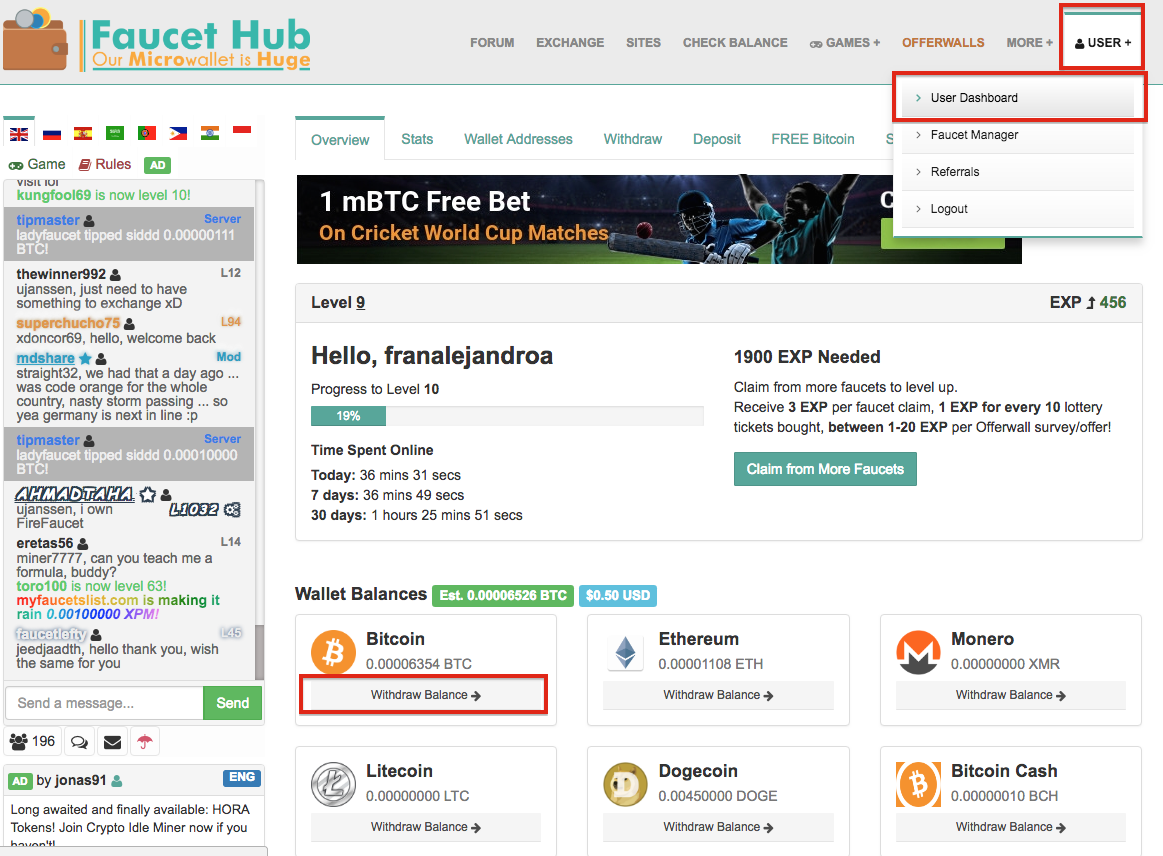Withdraw Balance for Bitcoin
The image size is (1163, 856).
(426, 695)
